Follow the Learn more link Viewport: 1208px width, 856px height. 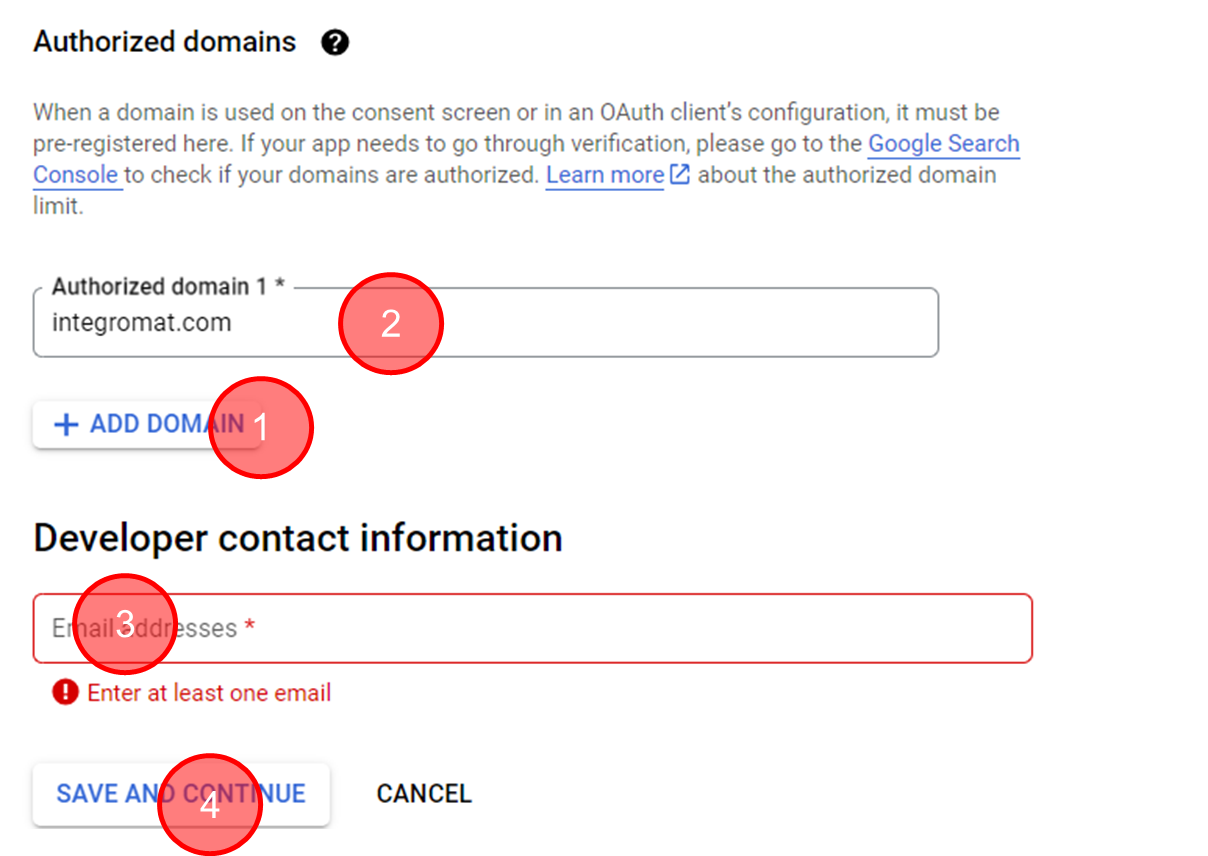[x=605, y=175]
